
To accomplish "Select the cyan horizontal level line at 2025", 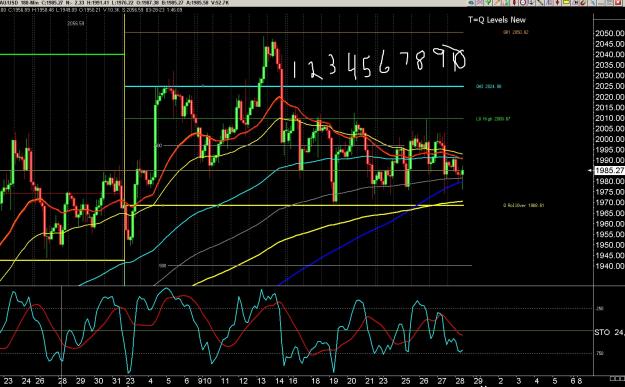I will (x=294, y=86).
